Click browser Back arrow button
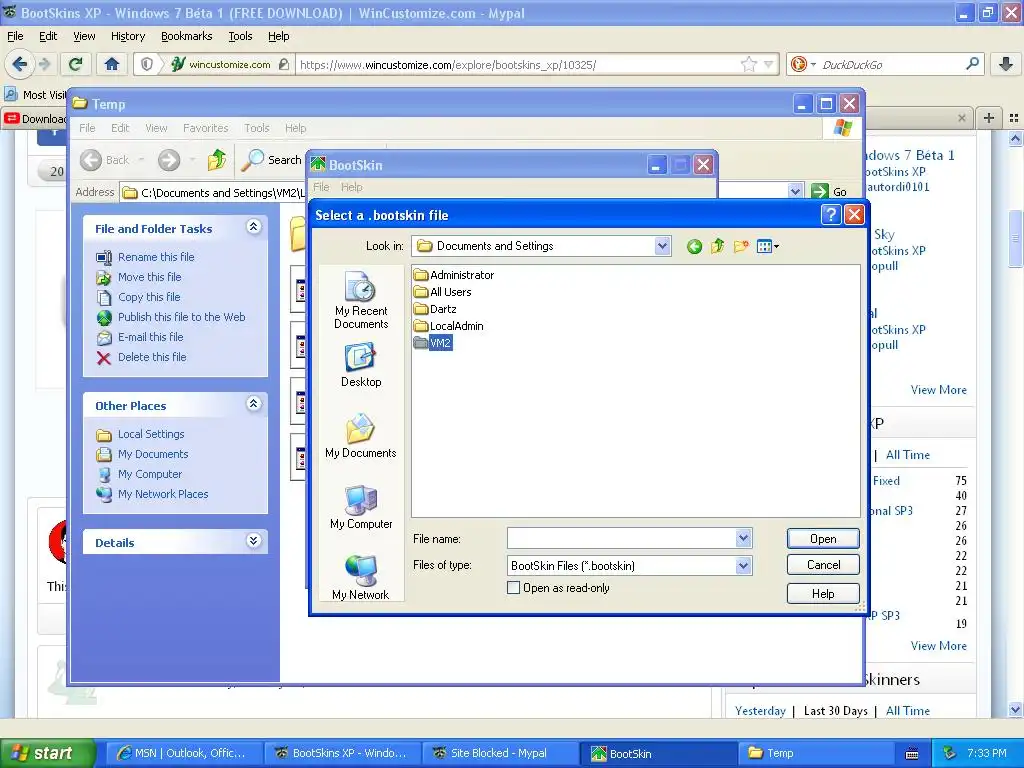This screenshot has width=1024, height=768. point(20,64)
